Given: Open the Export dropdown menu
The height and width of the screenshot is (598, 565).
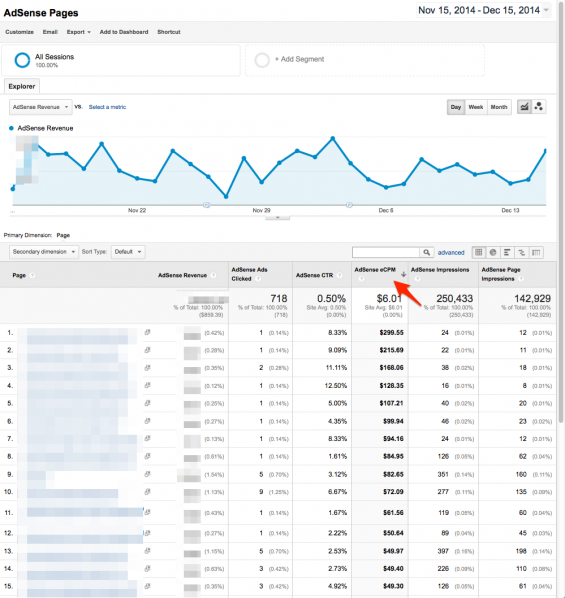Looking at the screenshot, I should point(79,32).
